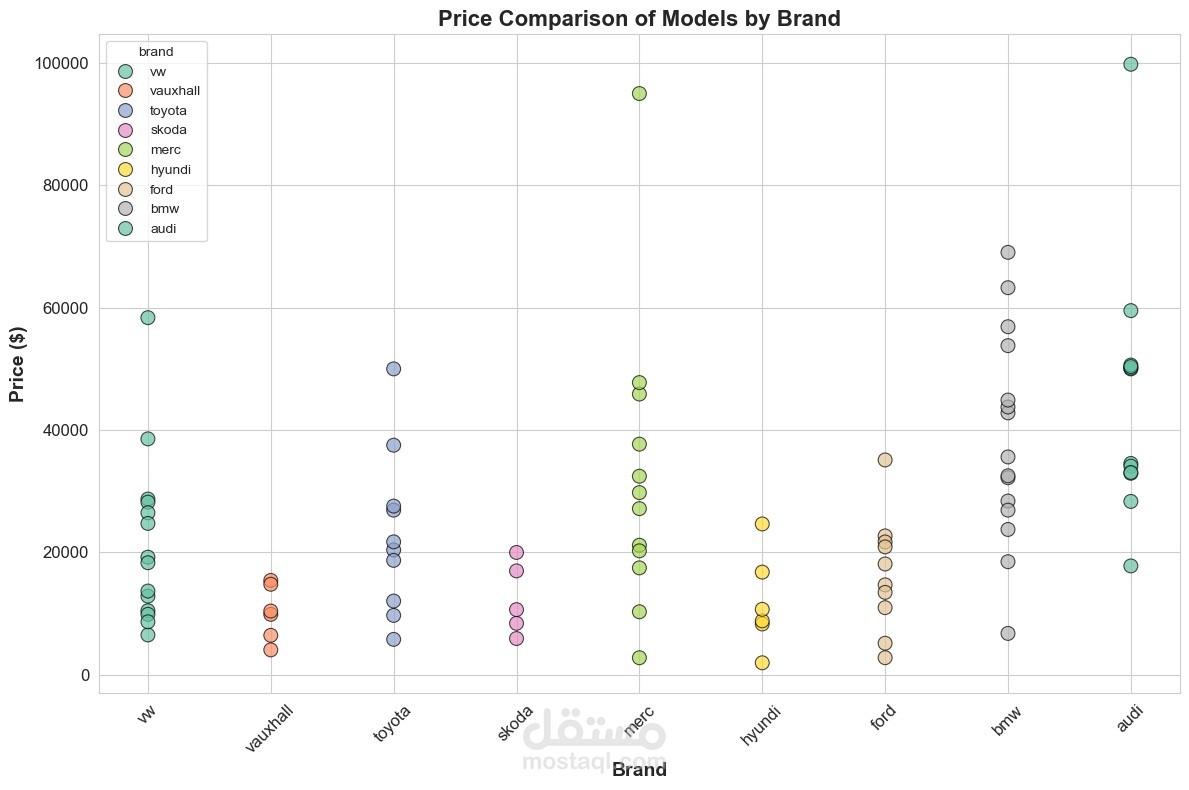
Task: Click the hyundi yellow legend marker
Action: coord(125,169)
